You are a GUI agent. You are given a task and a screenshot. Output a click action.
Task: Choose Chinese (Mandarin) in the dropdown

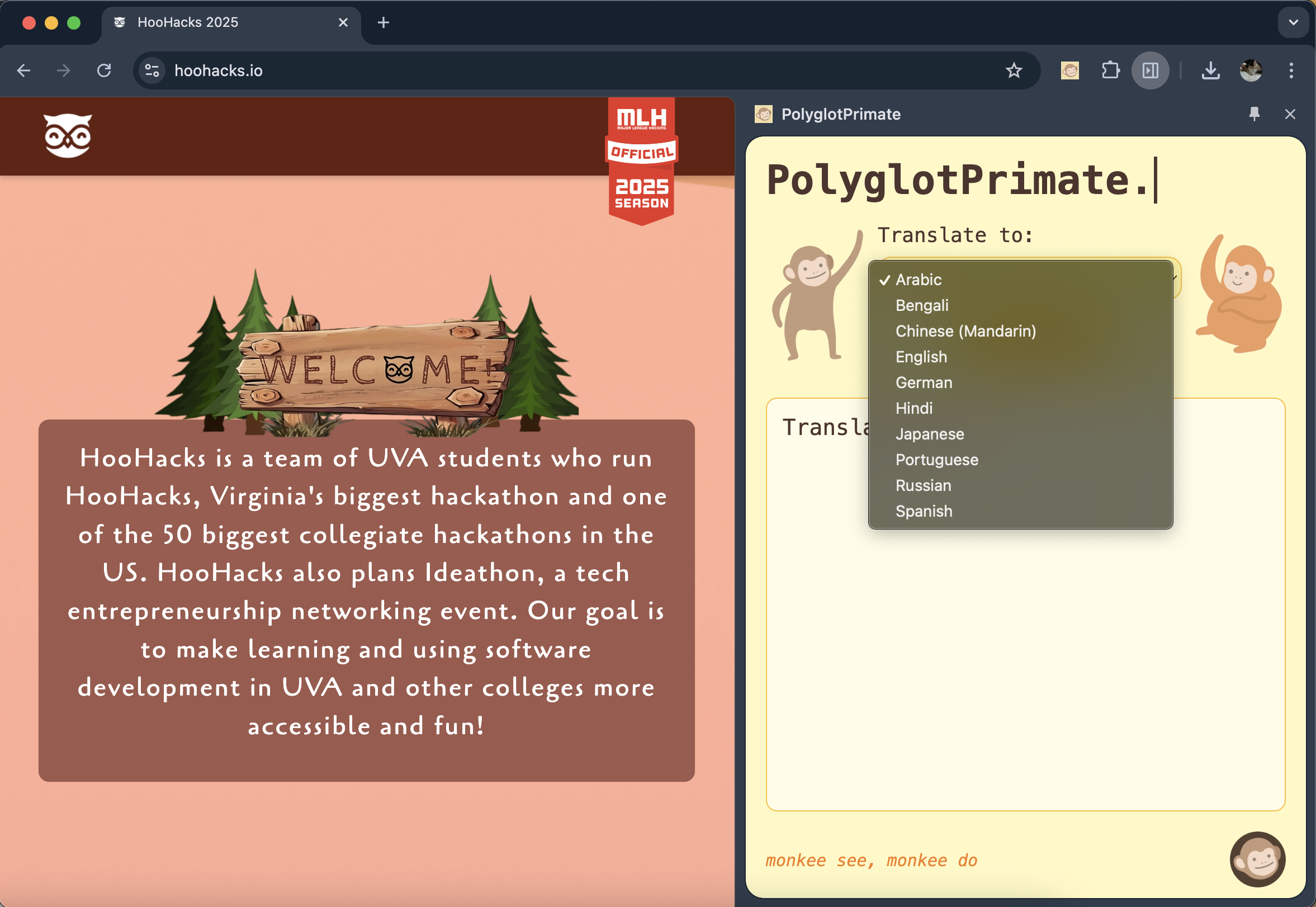pos(965,331)
